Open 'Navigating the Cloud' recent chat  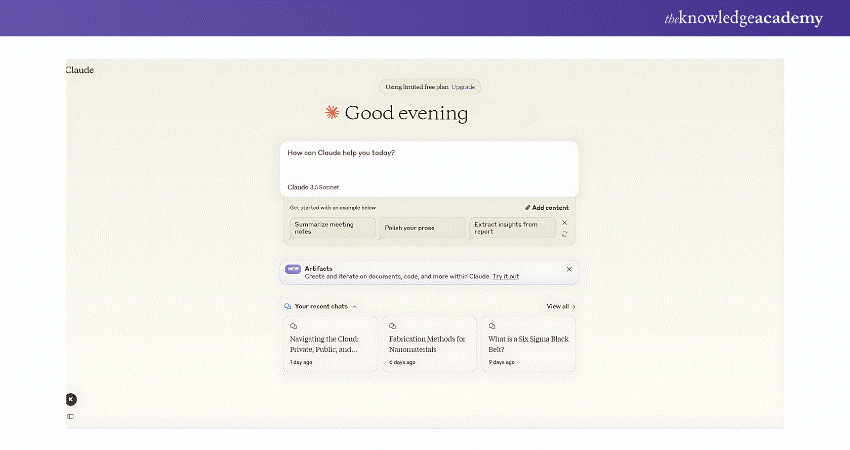[330, 344]
